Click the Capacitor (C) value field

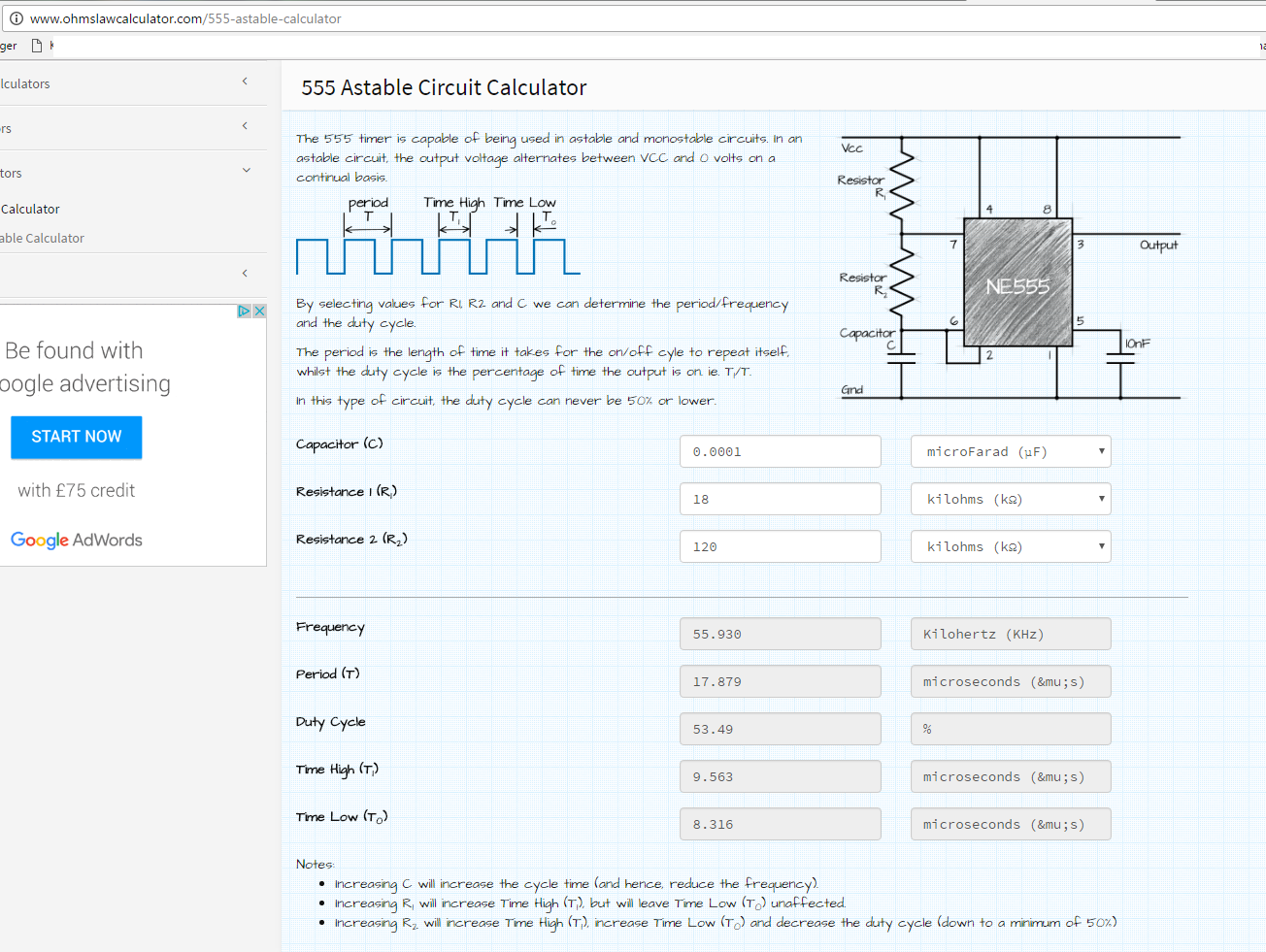click(x=781, y=451)
